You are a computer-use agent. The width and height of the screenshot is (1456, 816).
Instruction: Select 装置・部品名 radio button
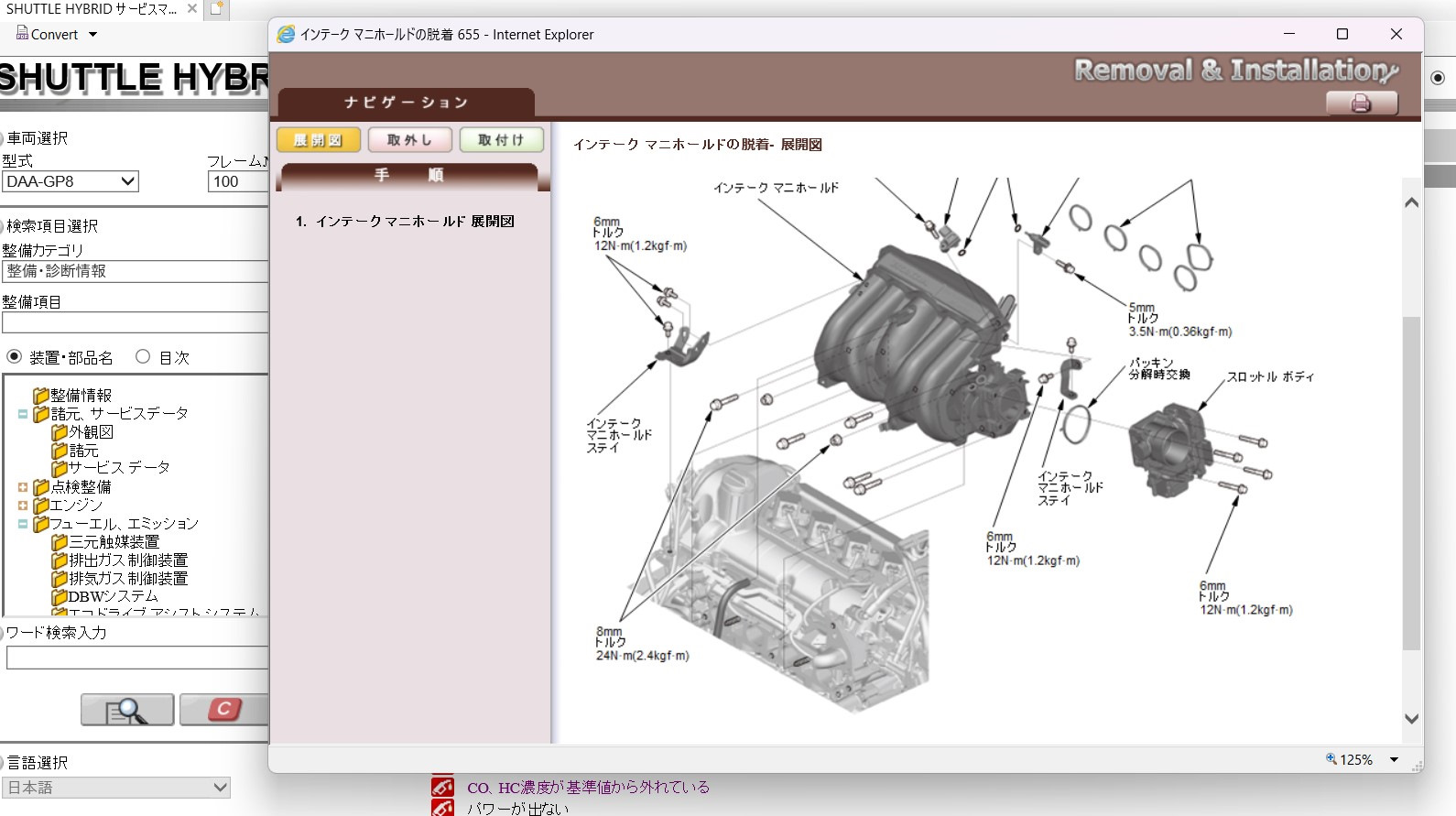coord(14,356)
